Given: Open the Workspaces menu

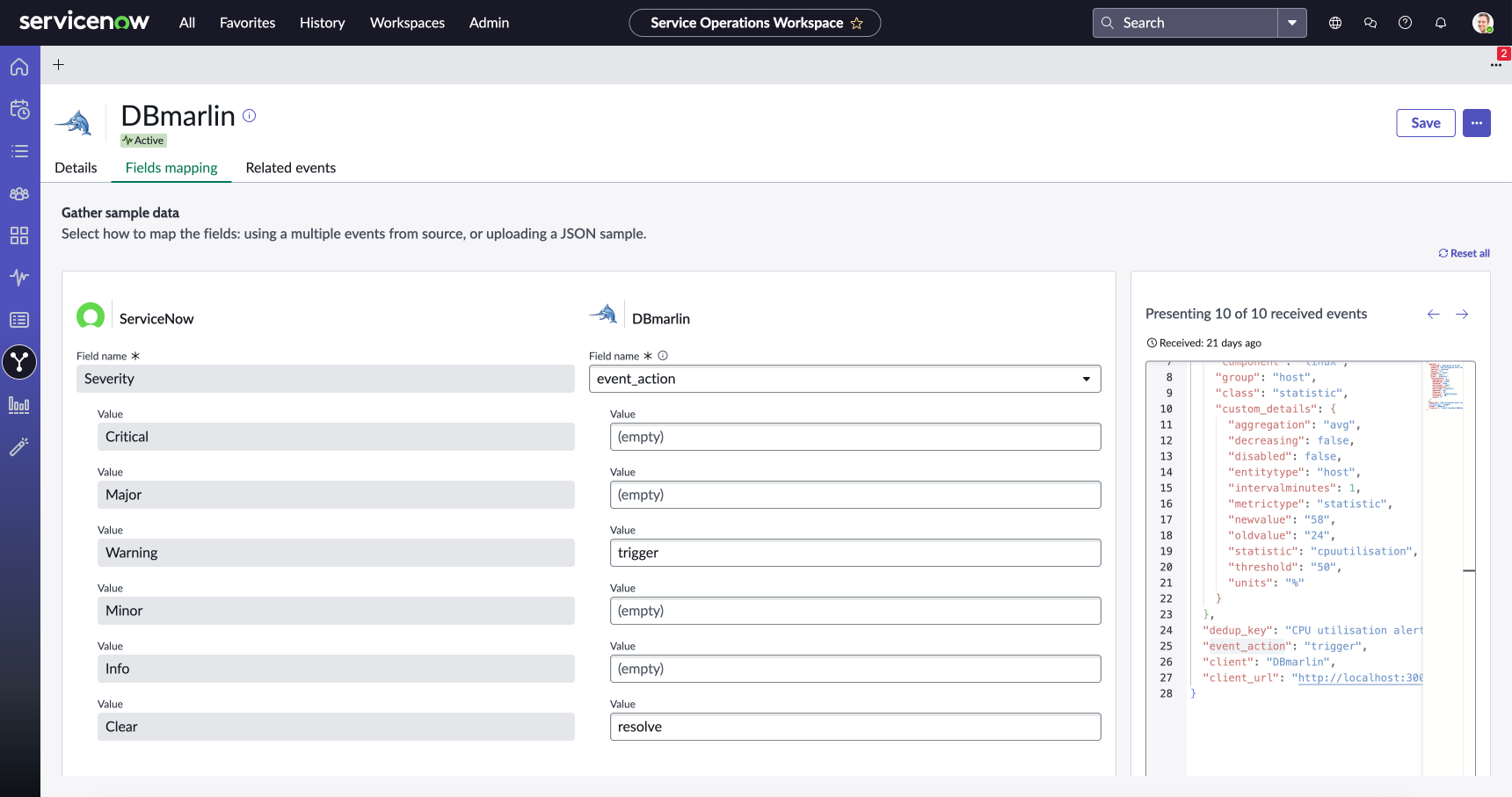Looking at the screenshot, I should coord(407,23).
